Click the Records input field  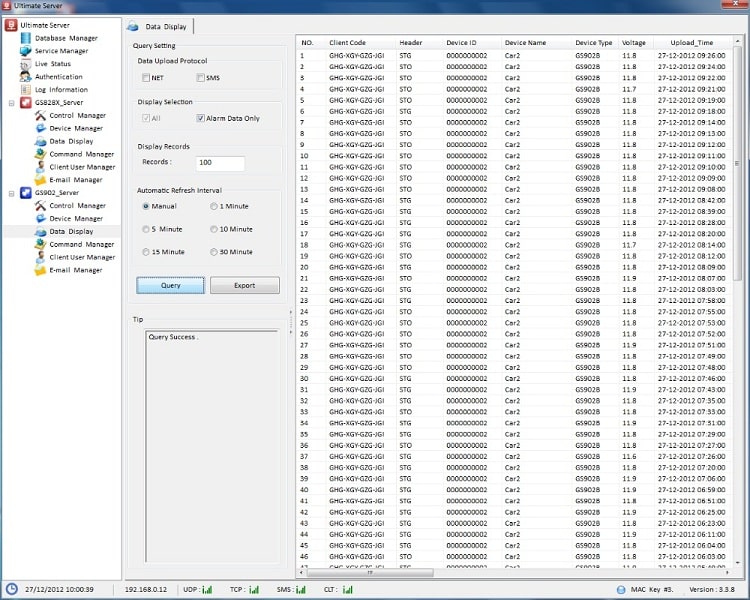point(221,162)
